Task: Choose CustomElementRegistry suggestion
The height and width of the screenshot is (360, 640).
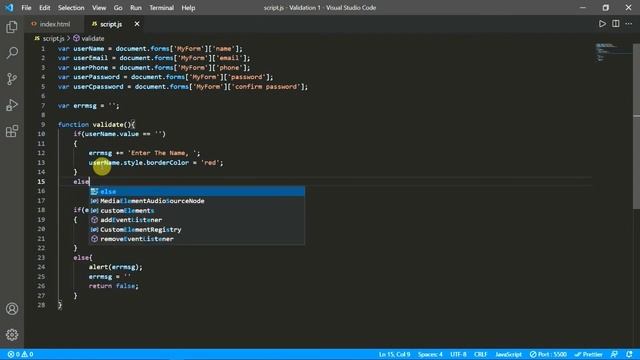Action: click(197, 229)
